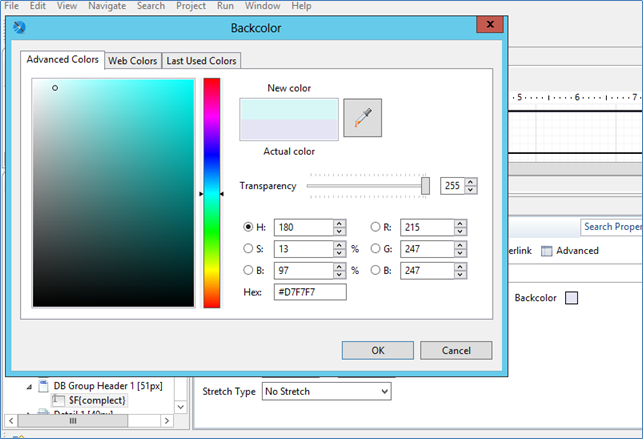Decrease the S value with down spinner

pyautogui.click(x=339, y=253)
